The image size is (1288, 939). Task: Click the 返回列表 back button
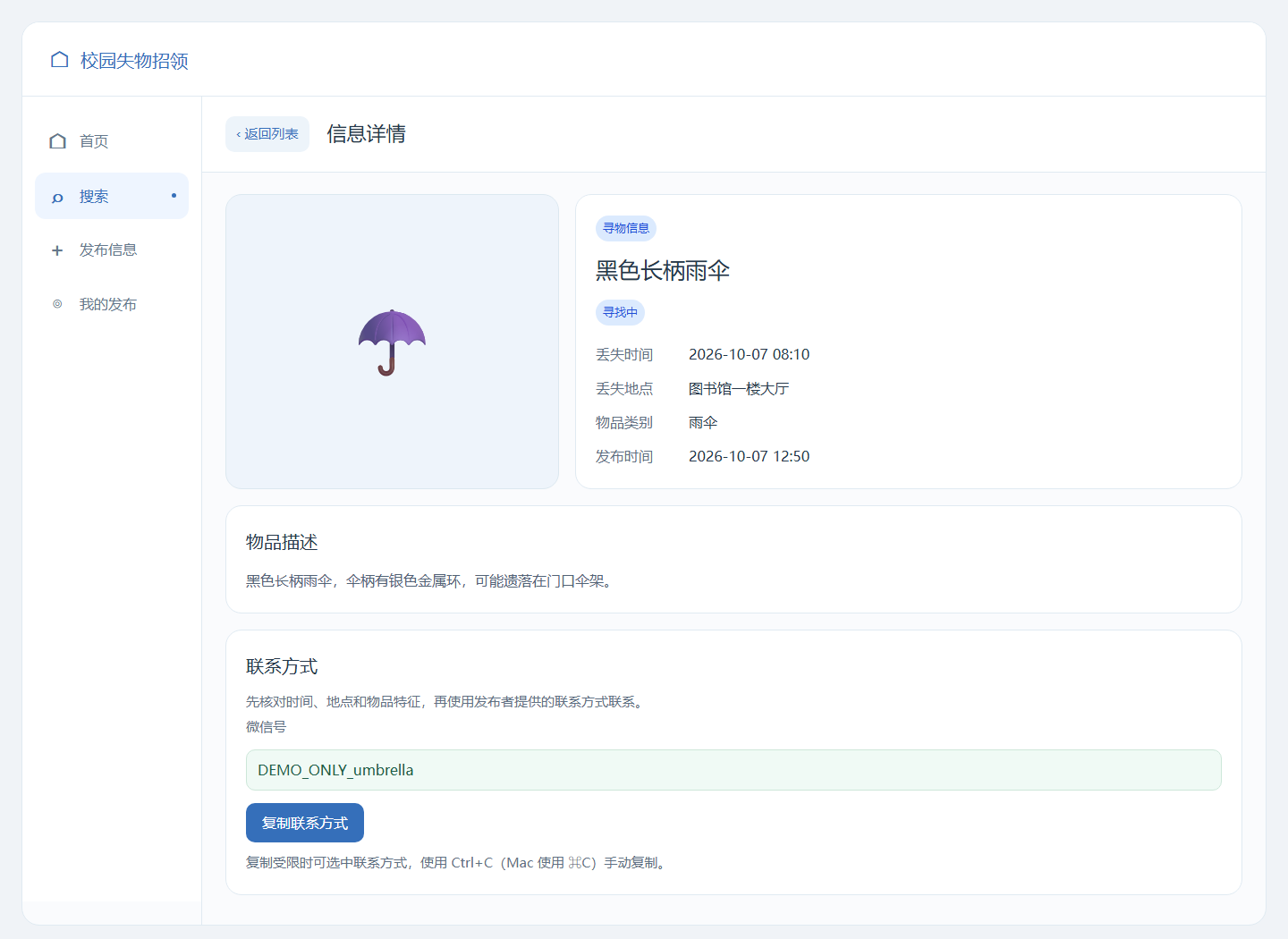point(267,134)
